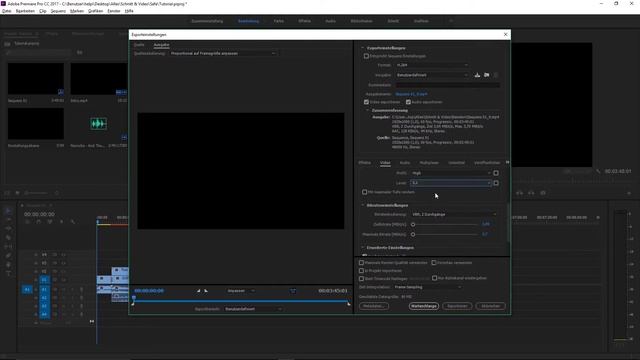
Task: Click the Ausgabename link
Action: pos(411,94)
